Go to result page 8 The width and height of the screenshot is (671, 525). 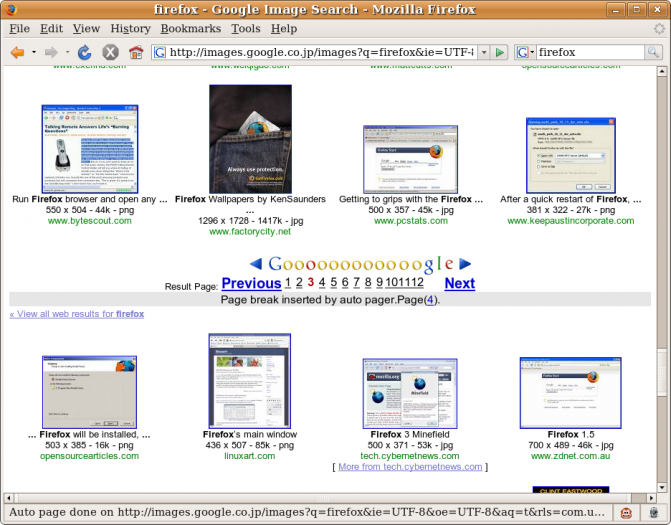(x=368, y=282)
